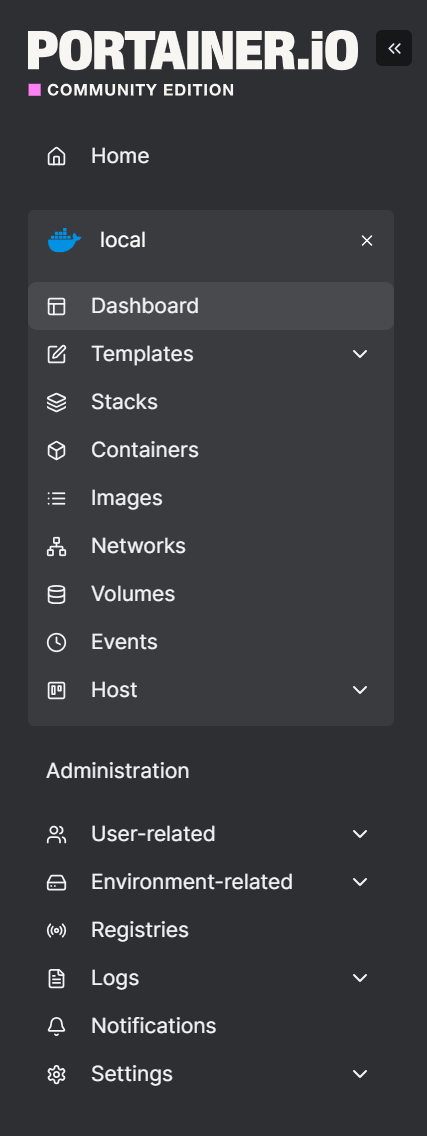Click the Images list icon
The image size is (427, 1136).
pos(57,498)
